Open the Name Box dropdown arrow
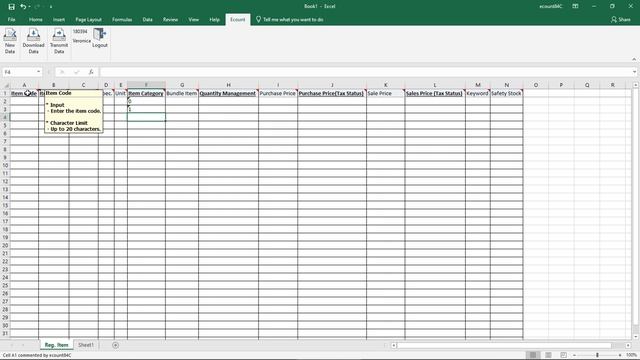640x360 pixels. pos(38,72)
